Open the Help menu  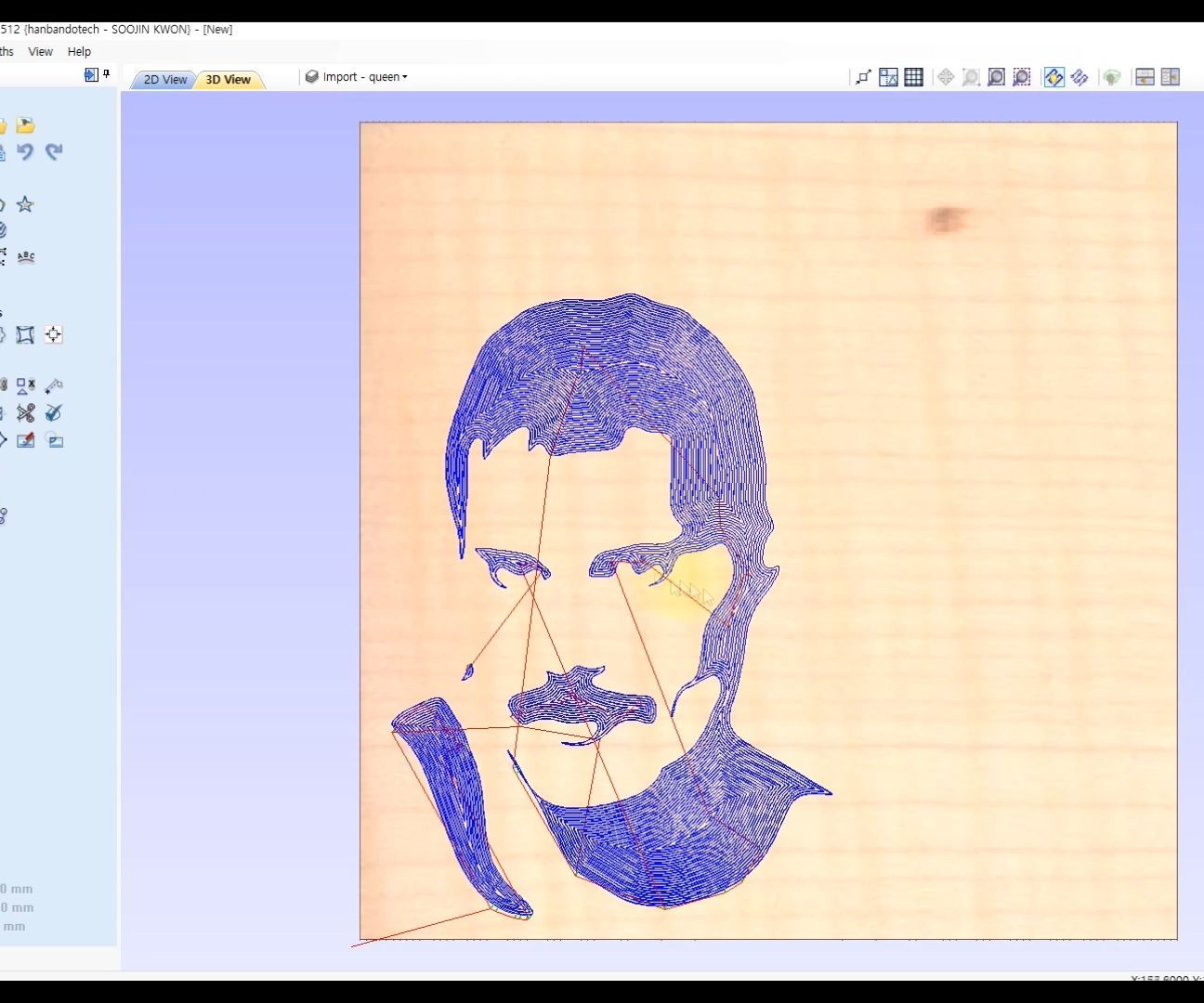[x=79, y=51]
